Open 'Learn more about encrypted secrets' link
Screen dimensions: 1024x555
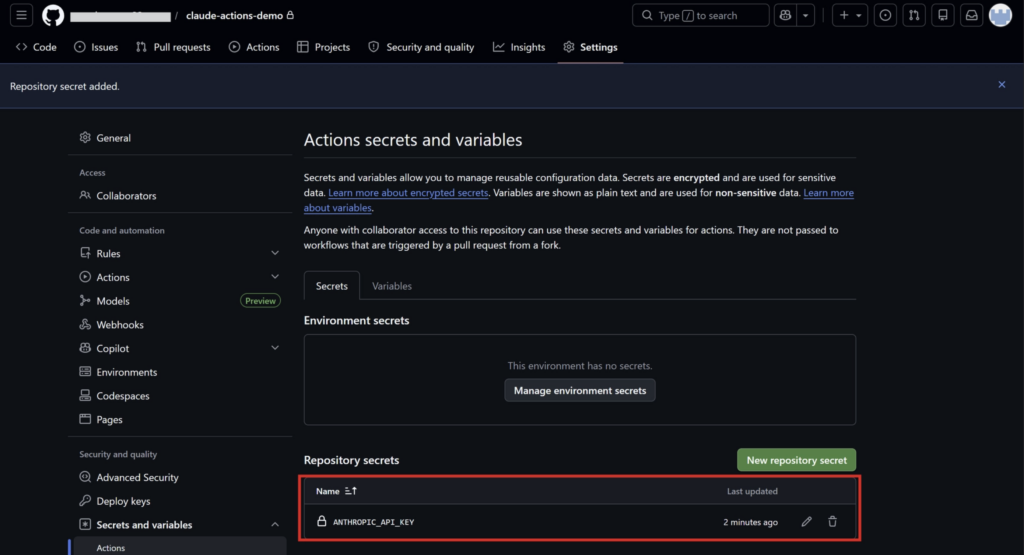(408, 193)
